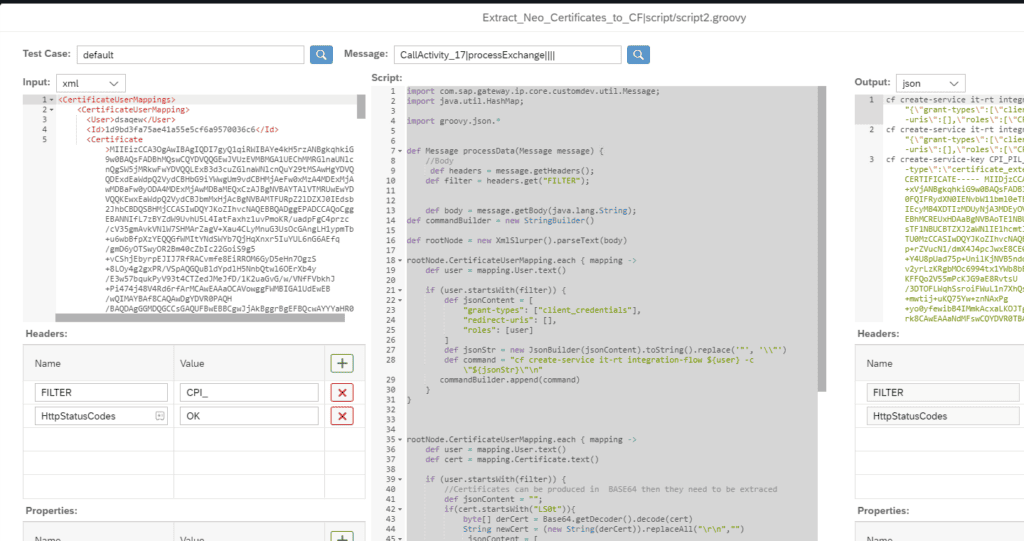The width and height of the screenshot is (1024, 541).
Task: Click the script editor vertical scrollbar
Action: click(x=822, y=238)
